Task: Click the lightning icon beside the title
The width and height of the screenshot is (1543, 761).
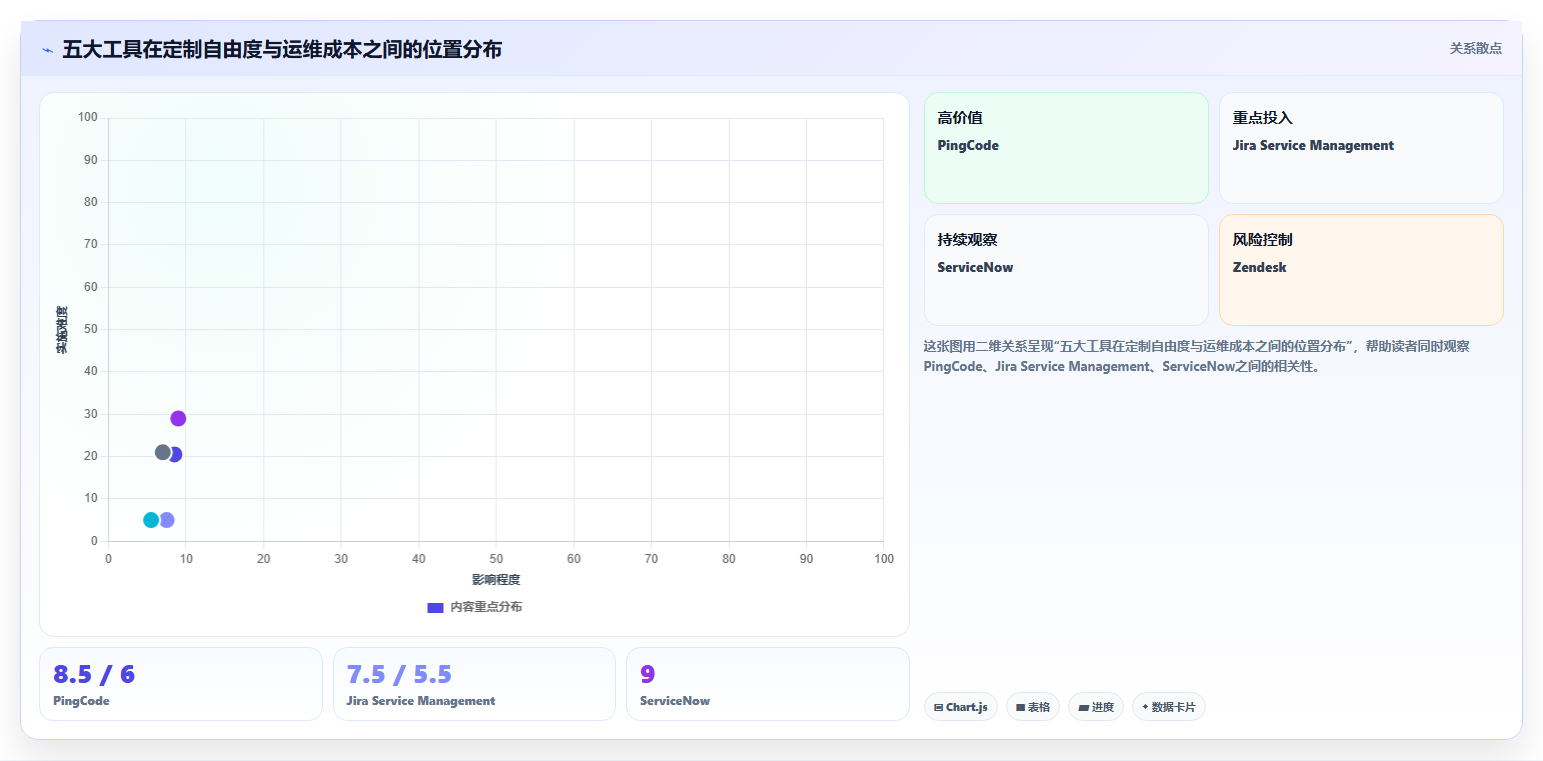Action: click(47, 49)
